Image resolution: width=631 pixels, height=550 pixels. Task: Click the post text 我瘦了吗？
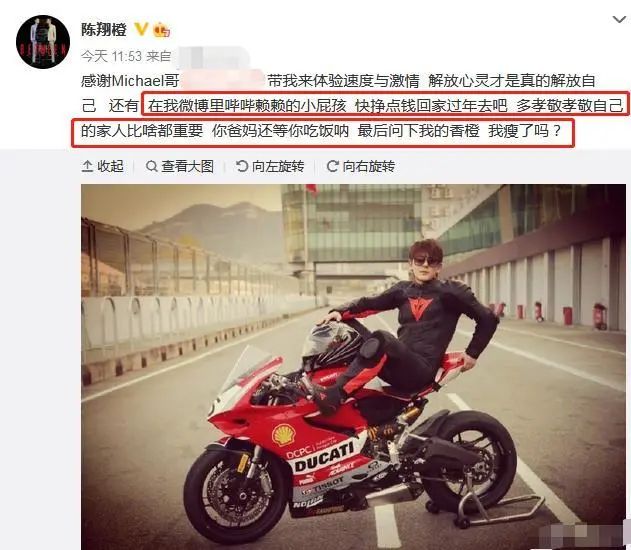(x=524, y=131)
